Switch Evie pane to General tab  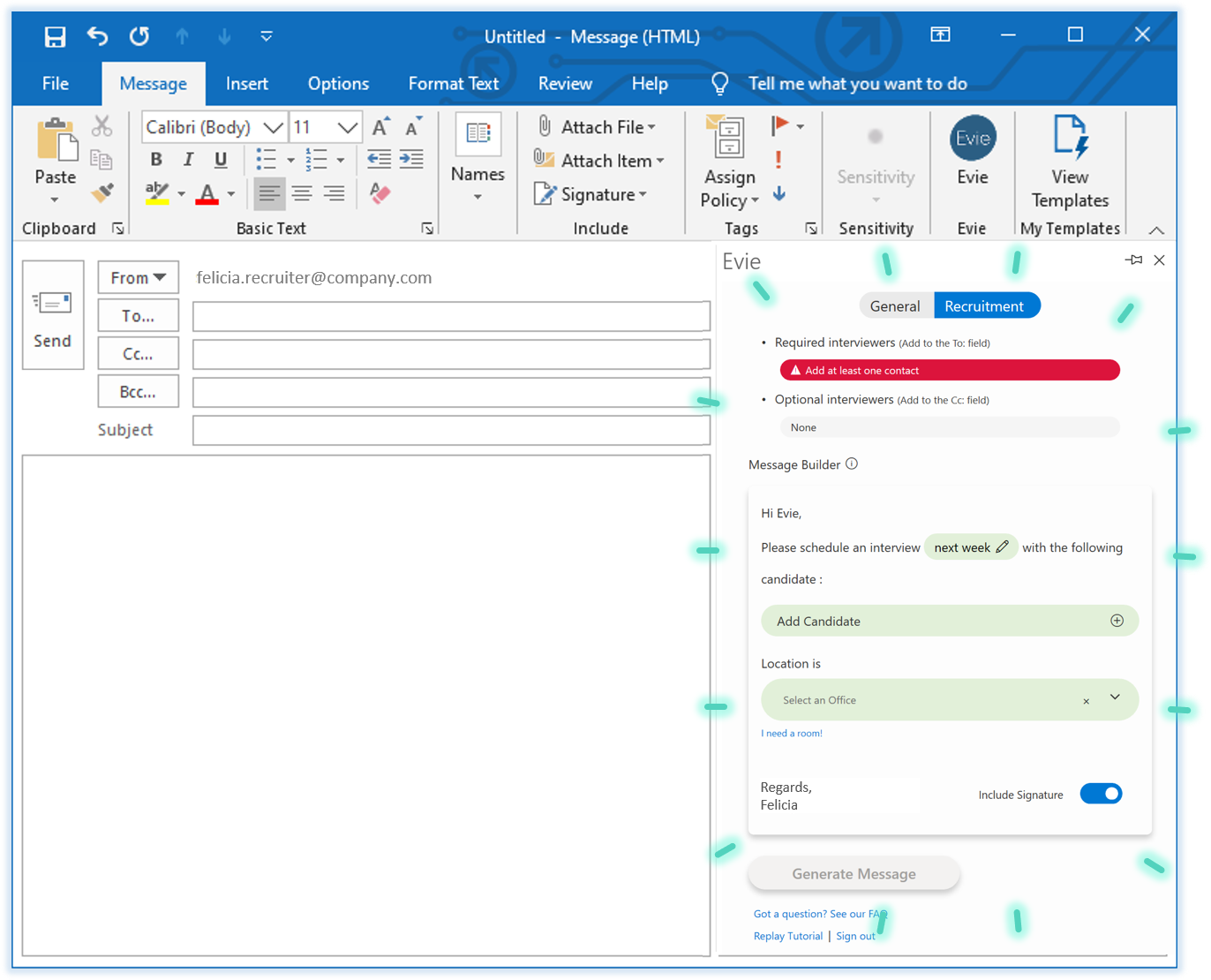point(895,306)
